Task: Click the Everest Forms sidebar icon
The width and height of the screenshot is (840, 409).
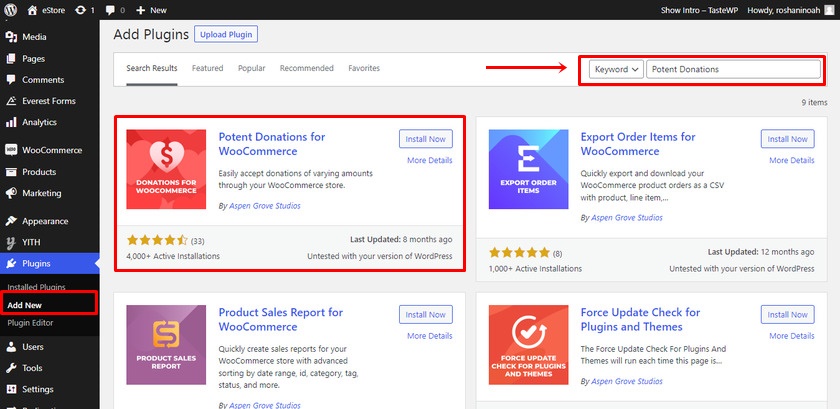Action: 11,101
